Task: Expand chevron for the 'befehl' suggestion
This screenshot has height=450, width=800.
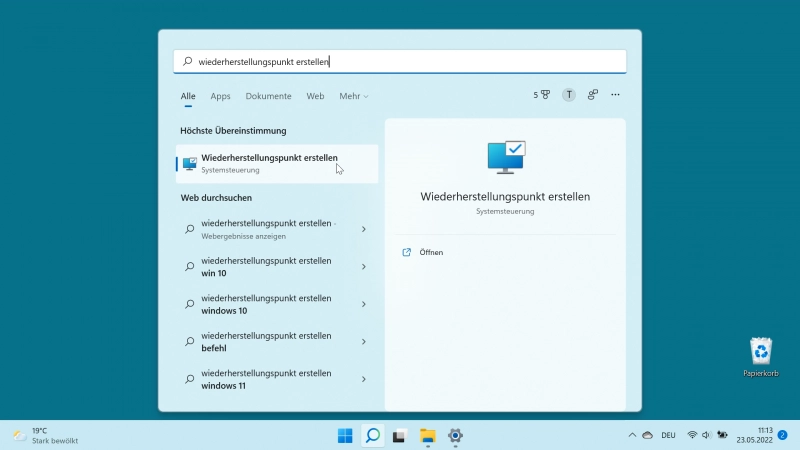Action: [364, 342]
